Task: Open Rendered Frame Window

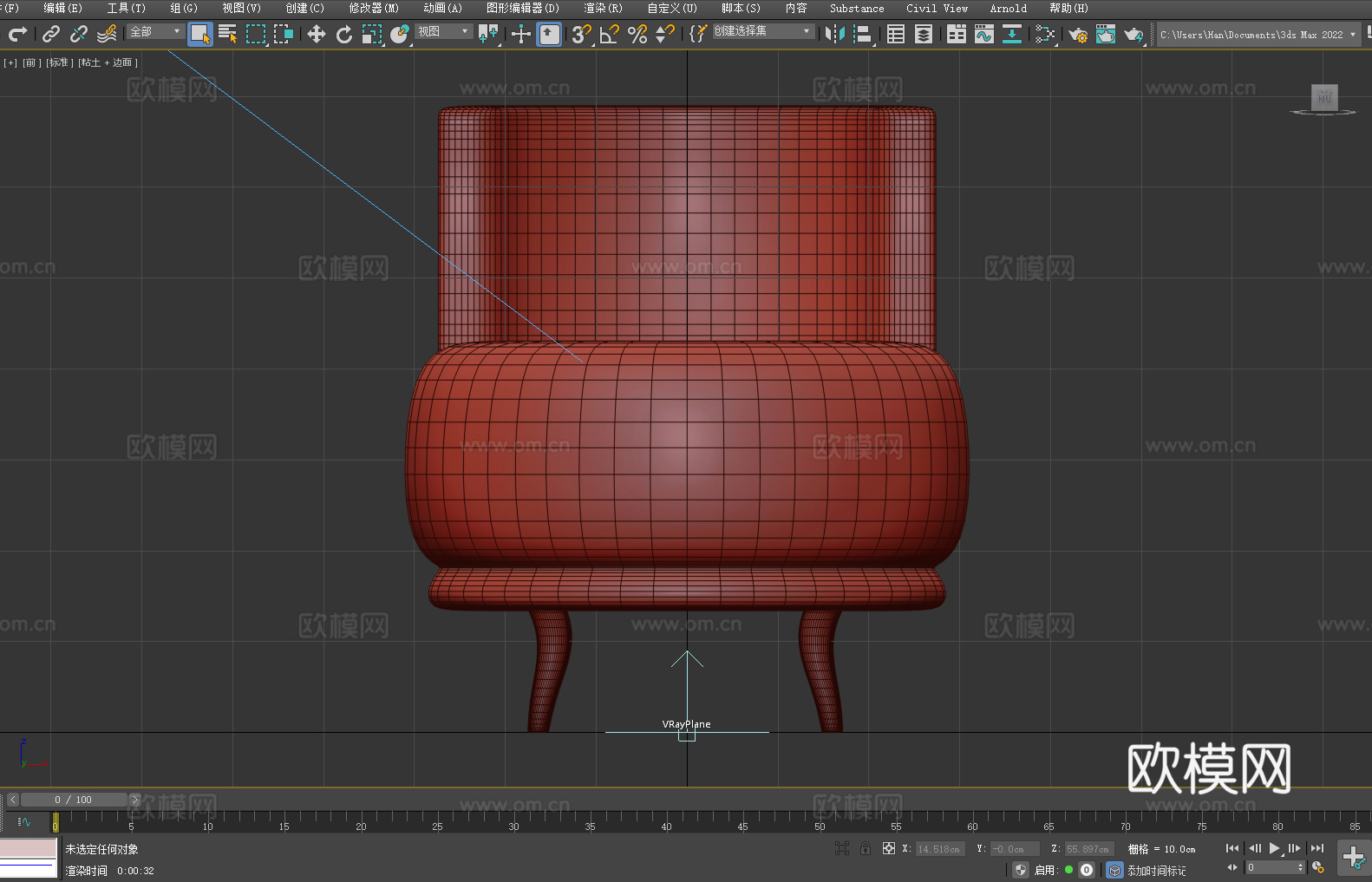Action: click(x=1106, y=34)
